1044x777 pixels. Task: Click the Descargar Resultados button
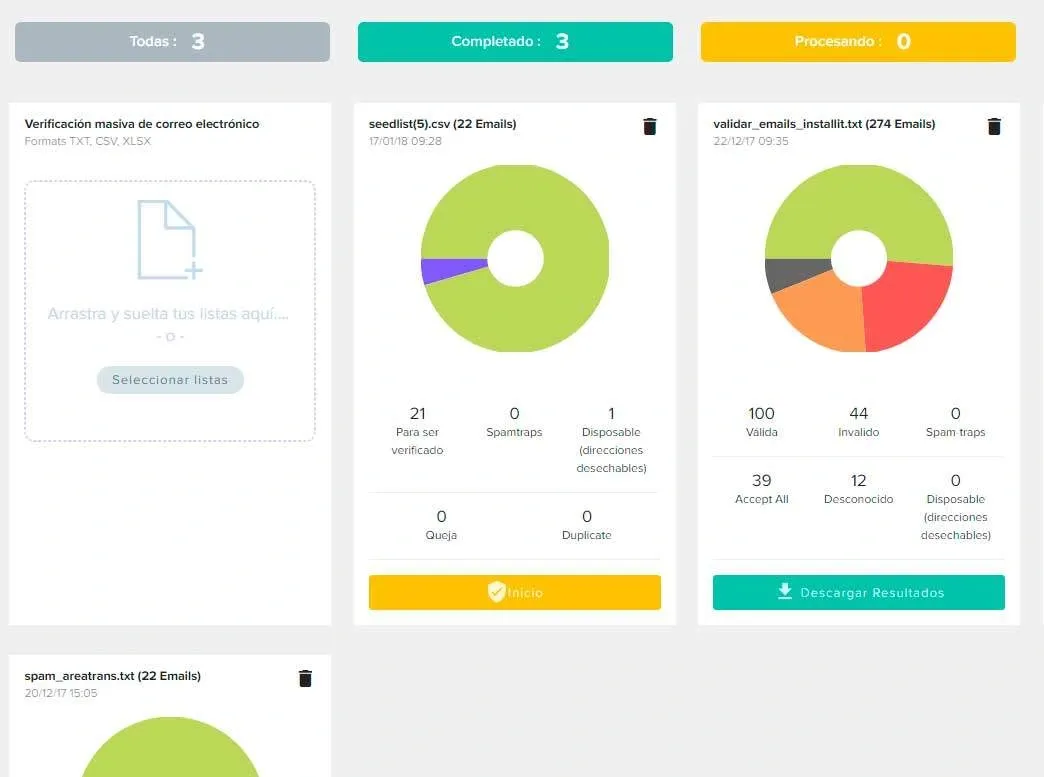[x=859, y=592]
